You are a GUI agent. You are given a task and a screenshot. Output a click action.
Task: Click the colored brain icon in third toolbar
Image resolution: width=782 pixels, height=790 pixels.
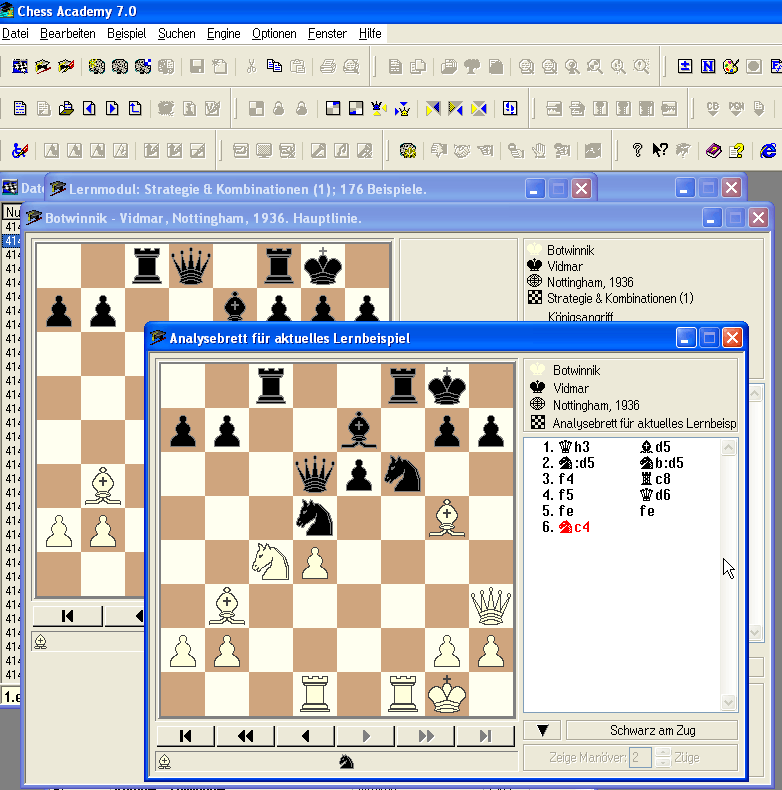click(x=408, y=150)
